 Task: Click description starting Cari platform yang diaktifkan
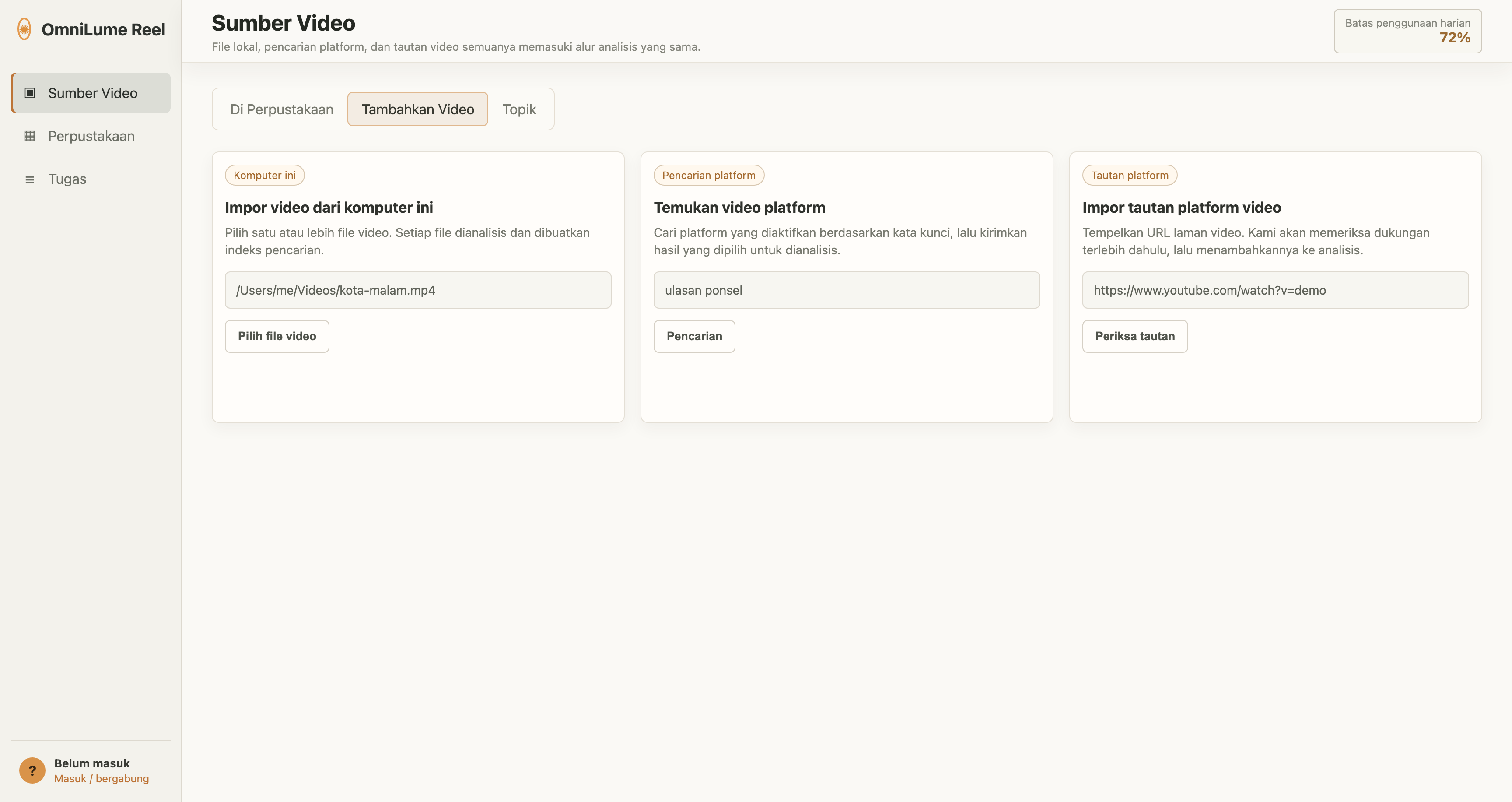(x=840, y=241)
